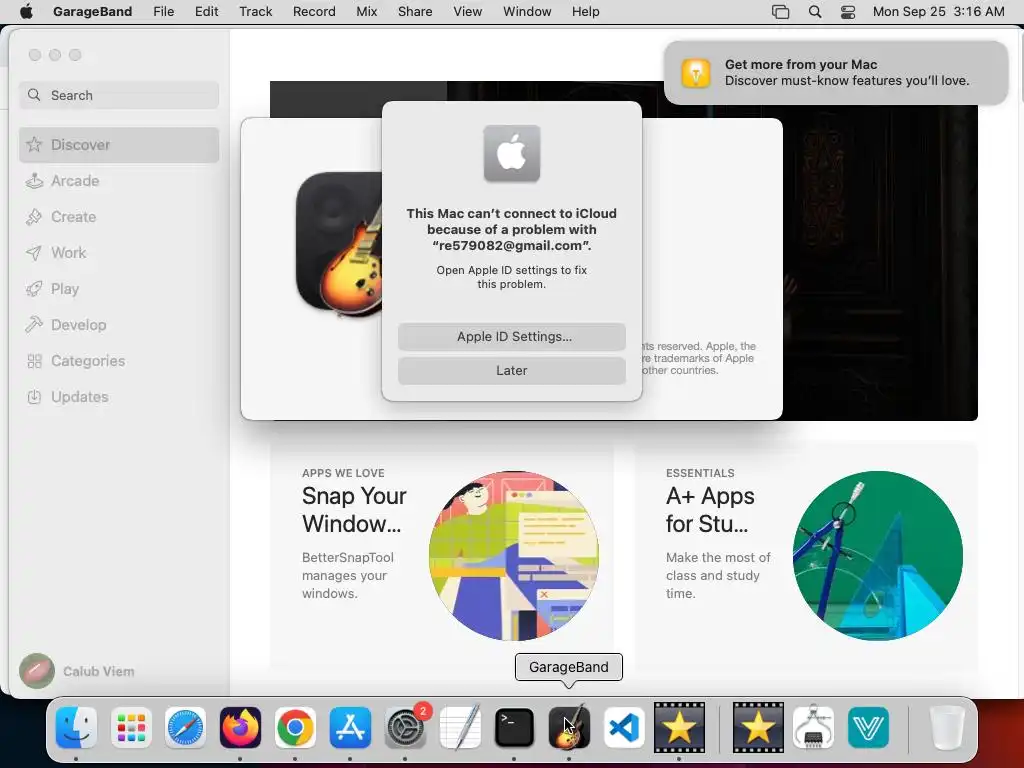Open the Mix menu
The width and height of the screenshot is (1024, 768).
[366, 12]
